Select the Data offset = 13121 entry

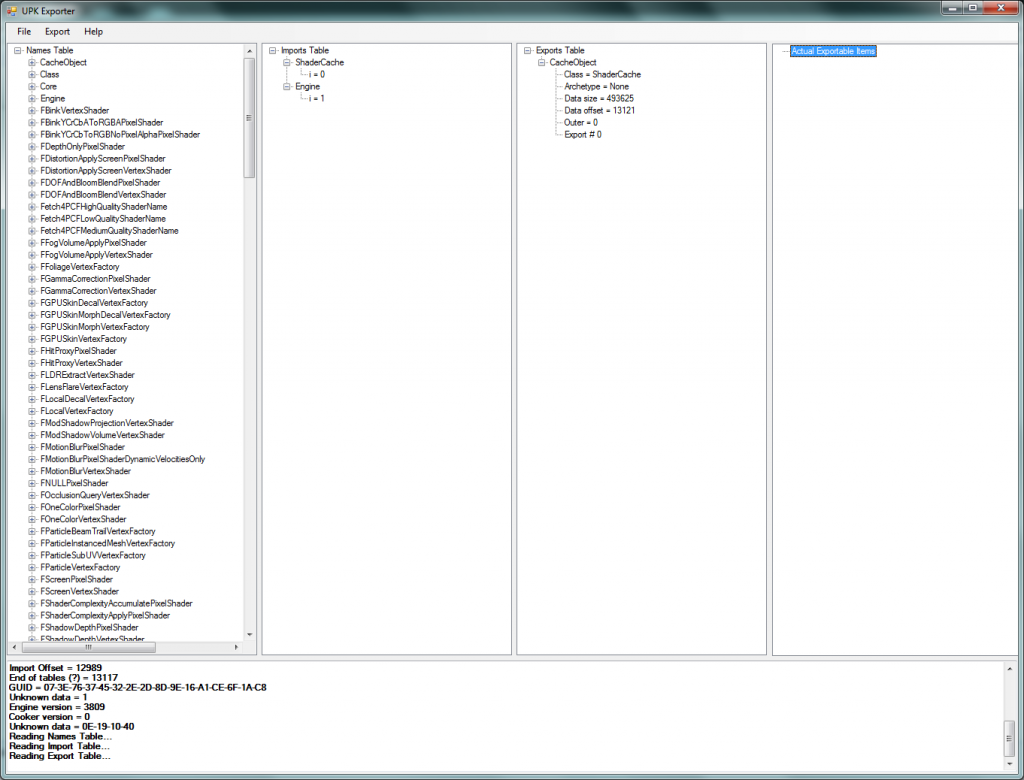pyautogui.click(x=600, y=110)
